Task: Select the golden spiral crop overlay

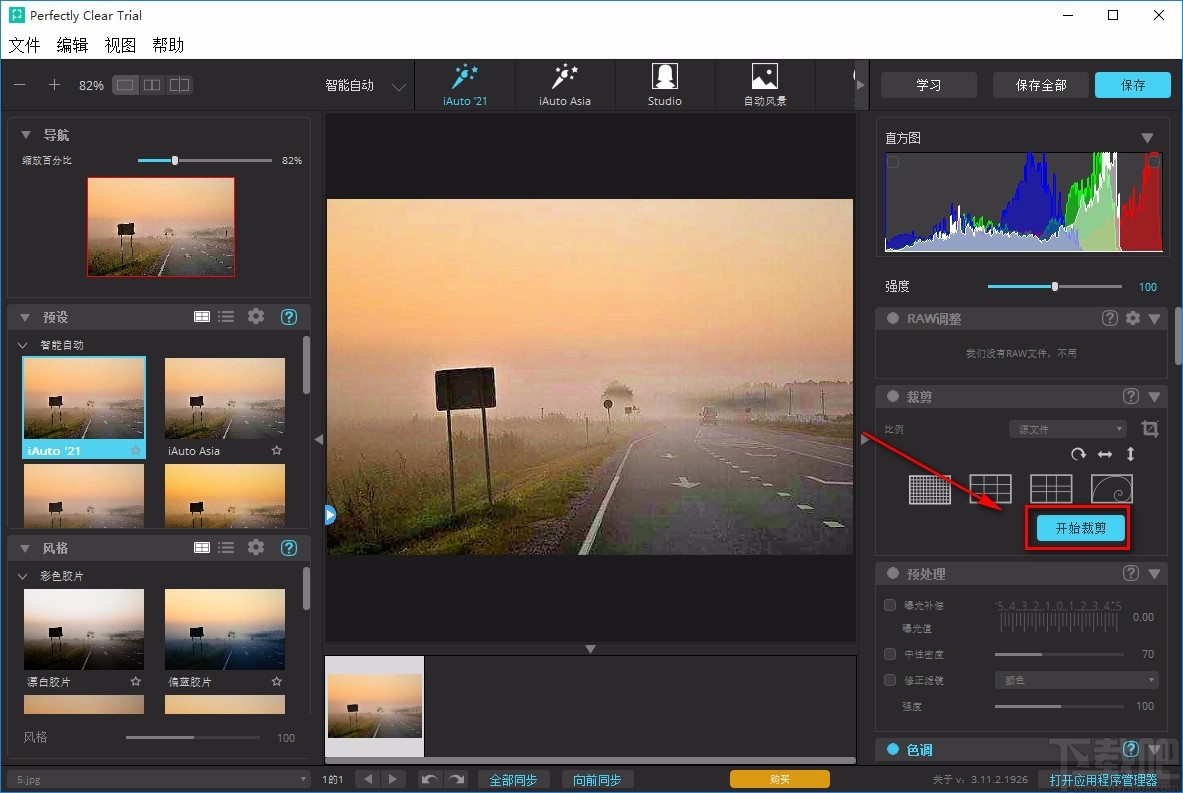Action: click(x=1111, y=489)
